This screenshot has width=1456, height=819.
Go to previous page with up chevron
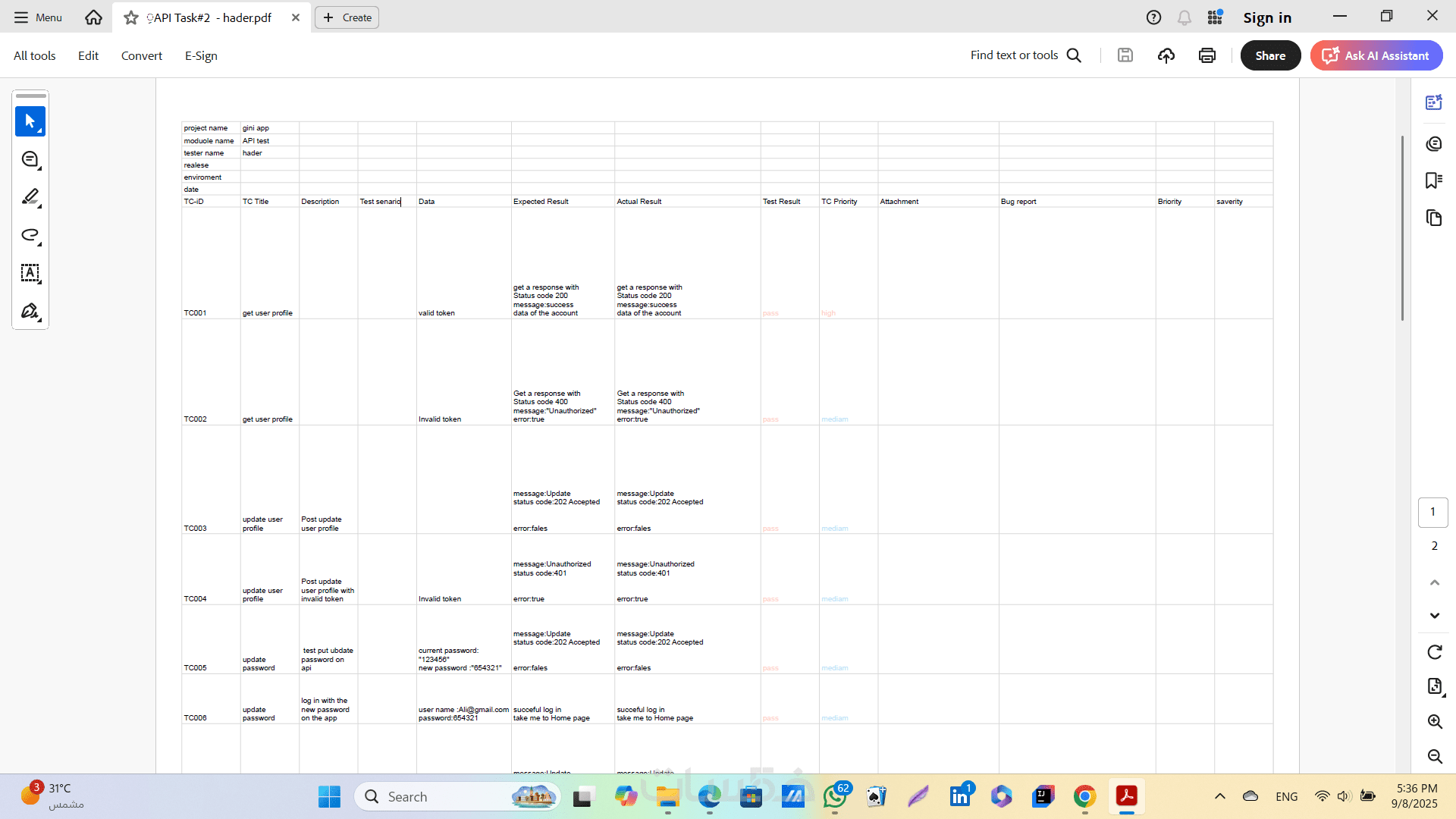pyautogui.click(x=1434, y=582)
